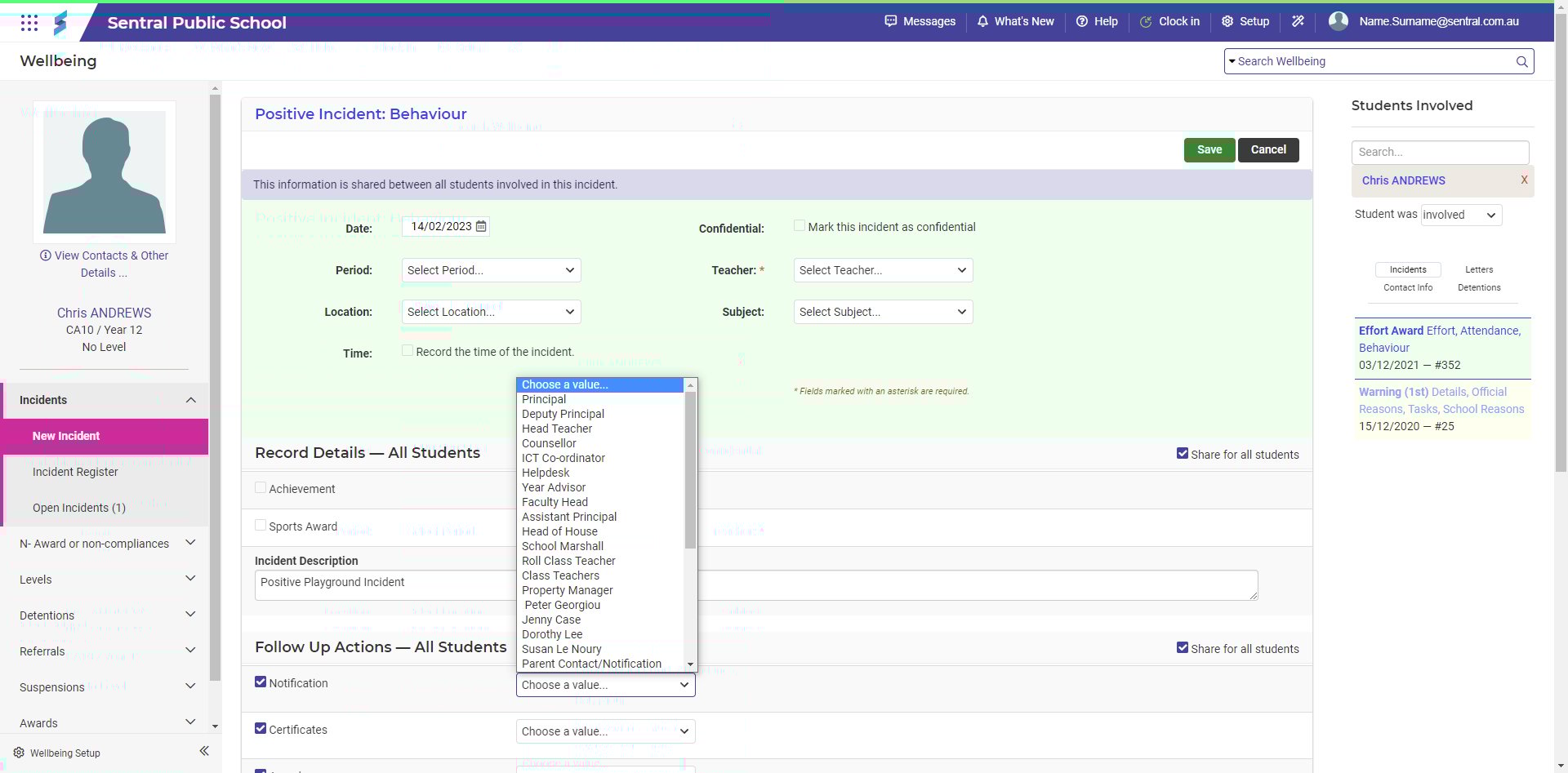Image resolution: width=1568 pixels, height=773 pixels.
Task: Tick the Achievement checkbox
Action: [x=261, y=487]
